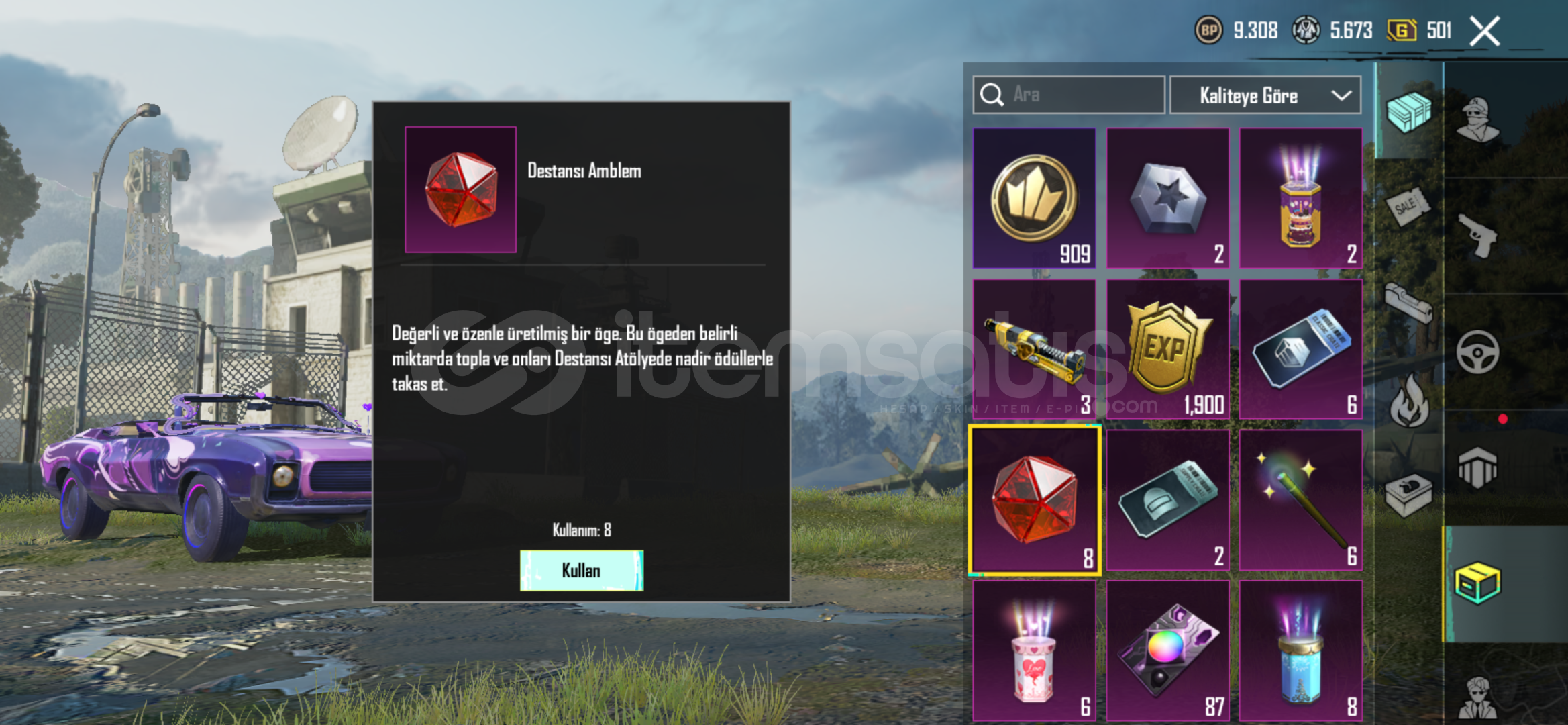Click the Kullan button
The image size is (1568, 725).
click(581, 571)
